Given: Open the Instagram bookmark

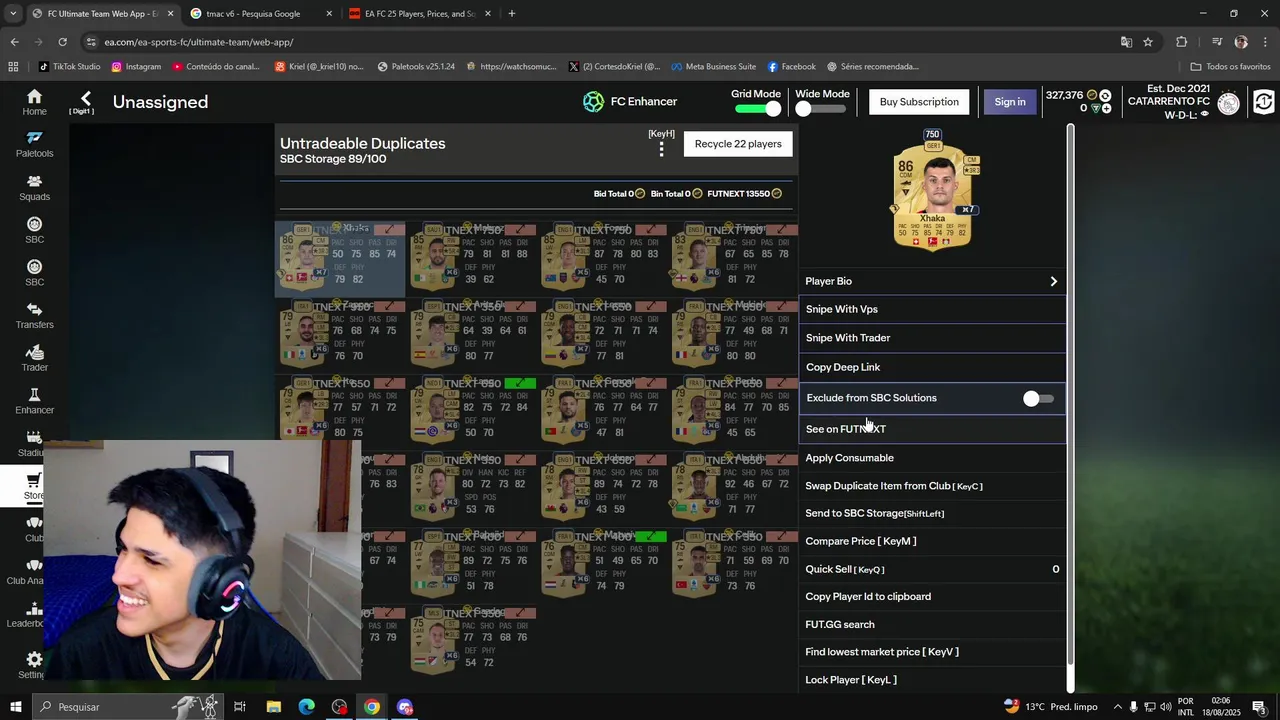Looking at the screenshot, I should pyautogui.click(x=136, y=67).
